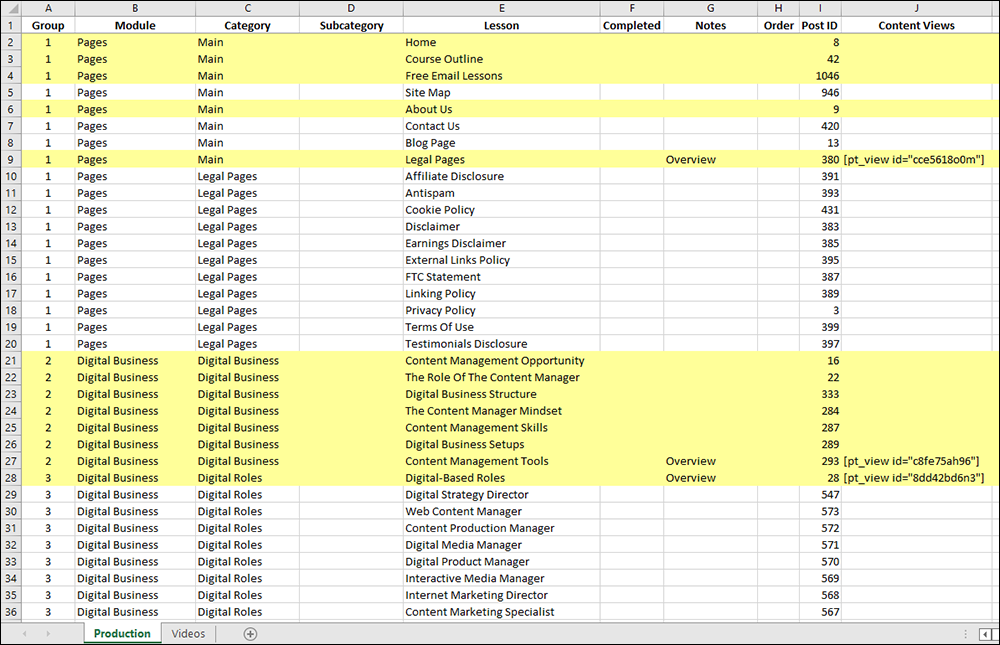The image size is (1000, 645).
Task: Click the "Content Views" header cell
Action: pos(916,26)
